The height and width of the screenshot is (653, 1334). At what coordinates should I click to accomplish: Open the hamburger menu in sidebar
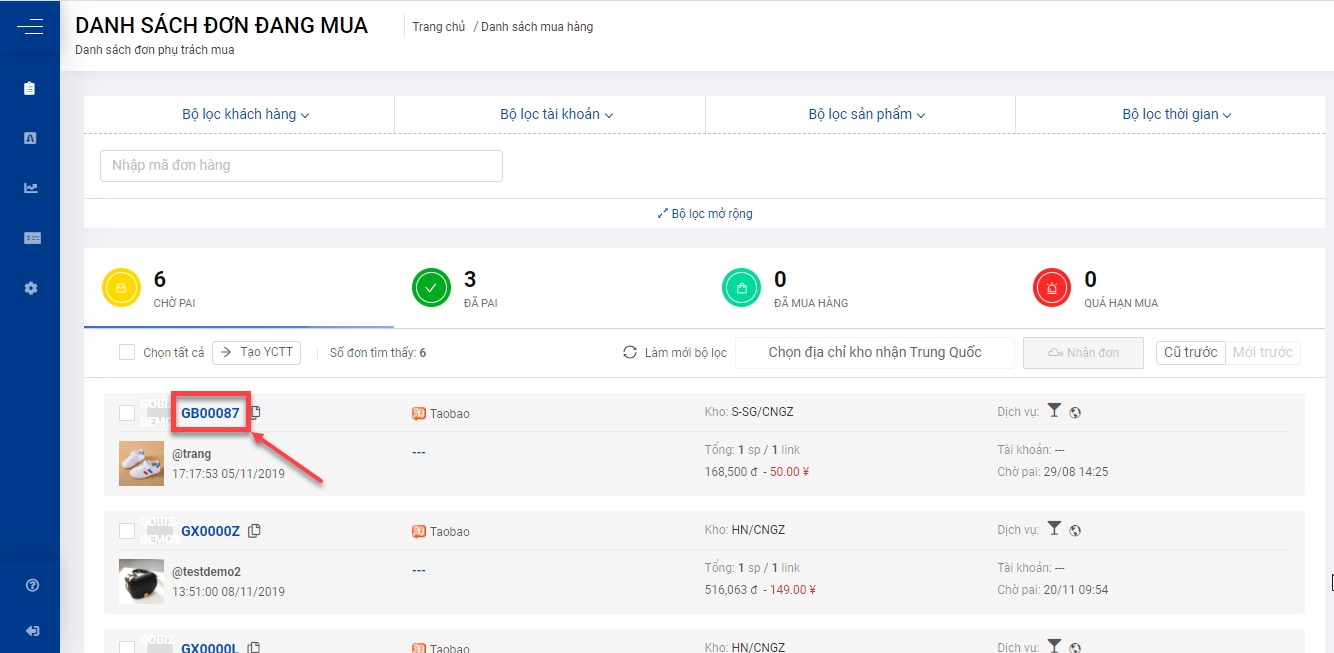tap(30, 27)
